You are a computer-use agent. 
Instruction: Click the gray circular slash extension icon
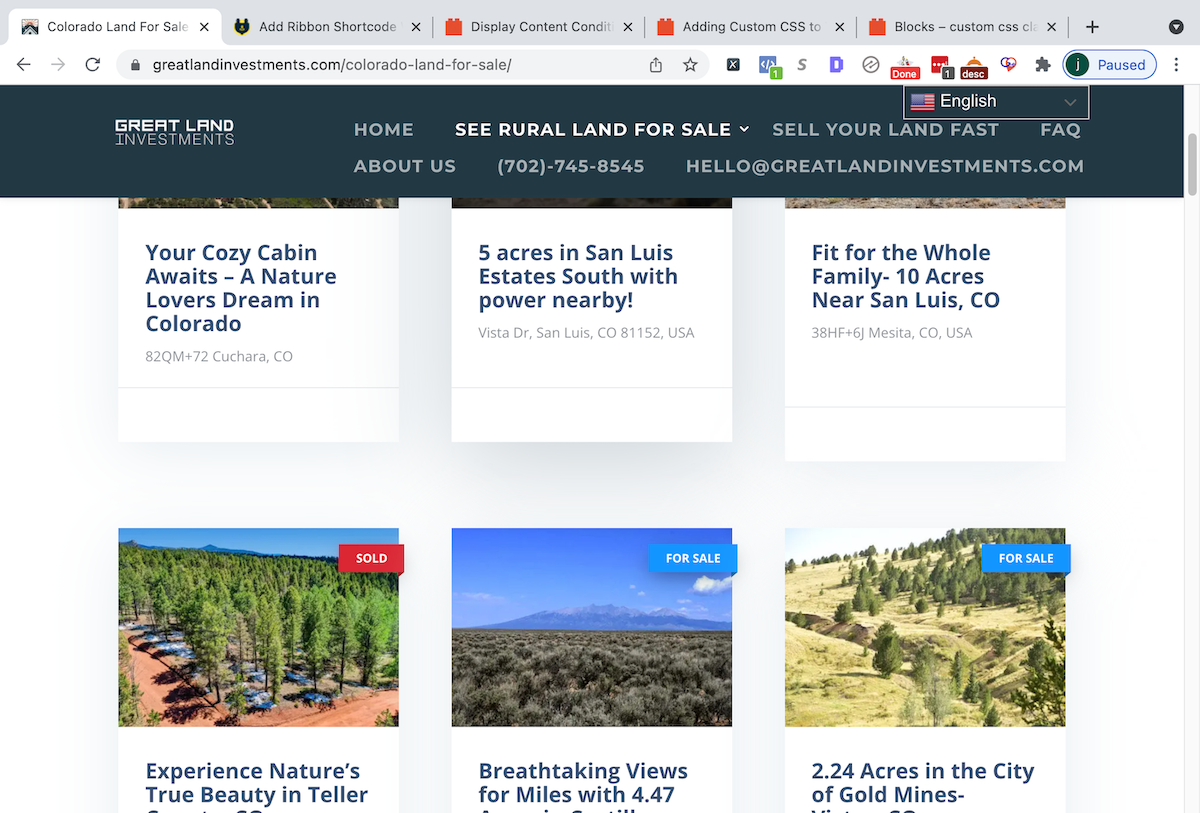click(870, 65)
